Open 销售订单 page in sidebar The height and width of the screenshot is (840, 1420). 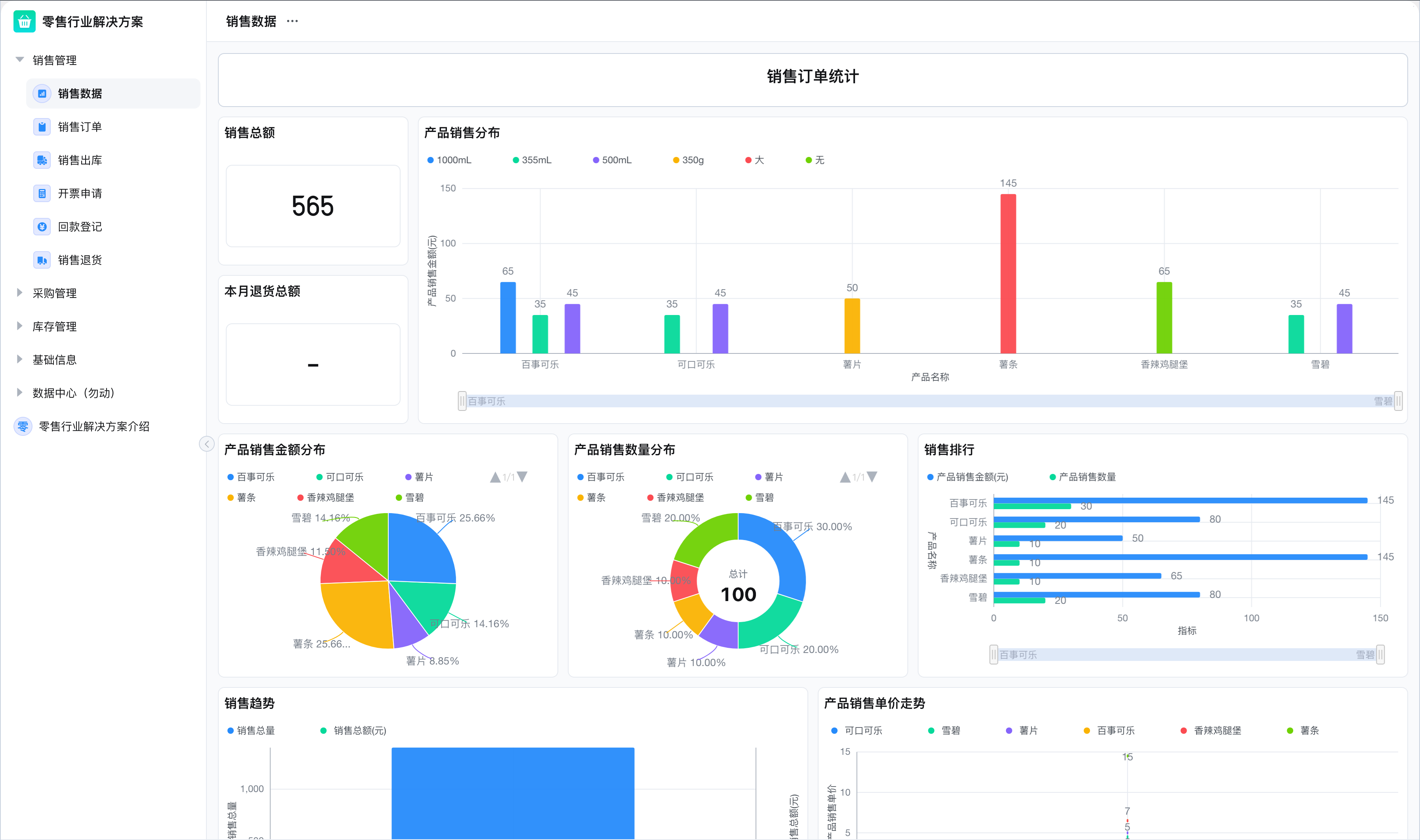(113, 127)
